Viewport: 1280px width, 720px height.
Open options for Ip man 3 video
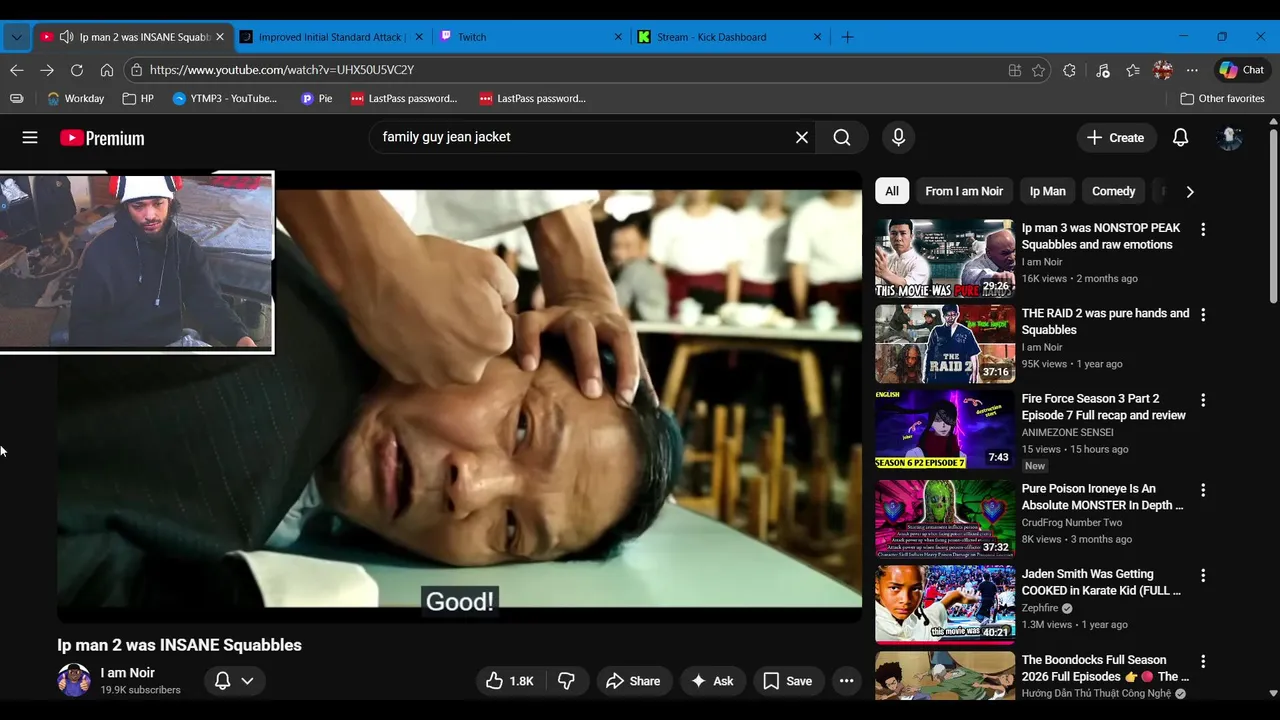(1203, 229)
